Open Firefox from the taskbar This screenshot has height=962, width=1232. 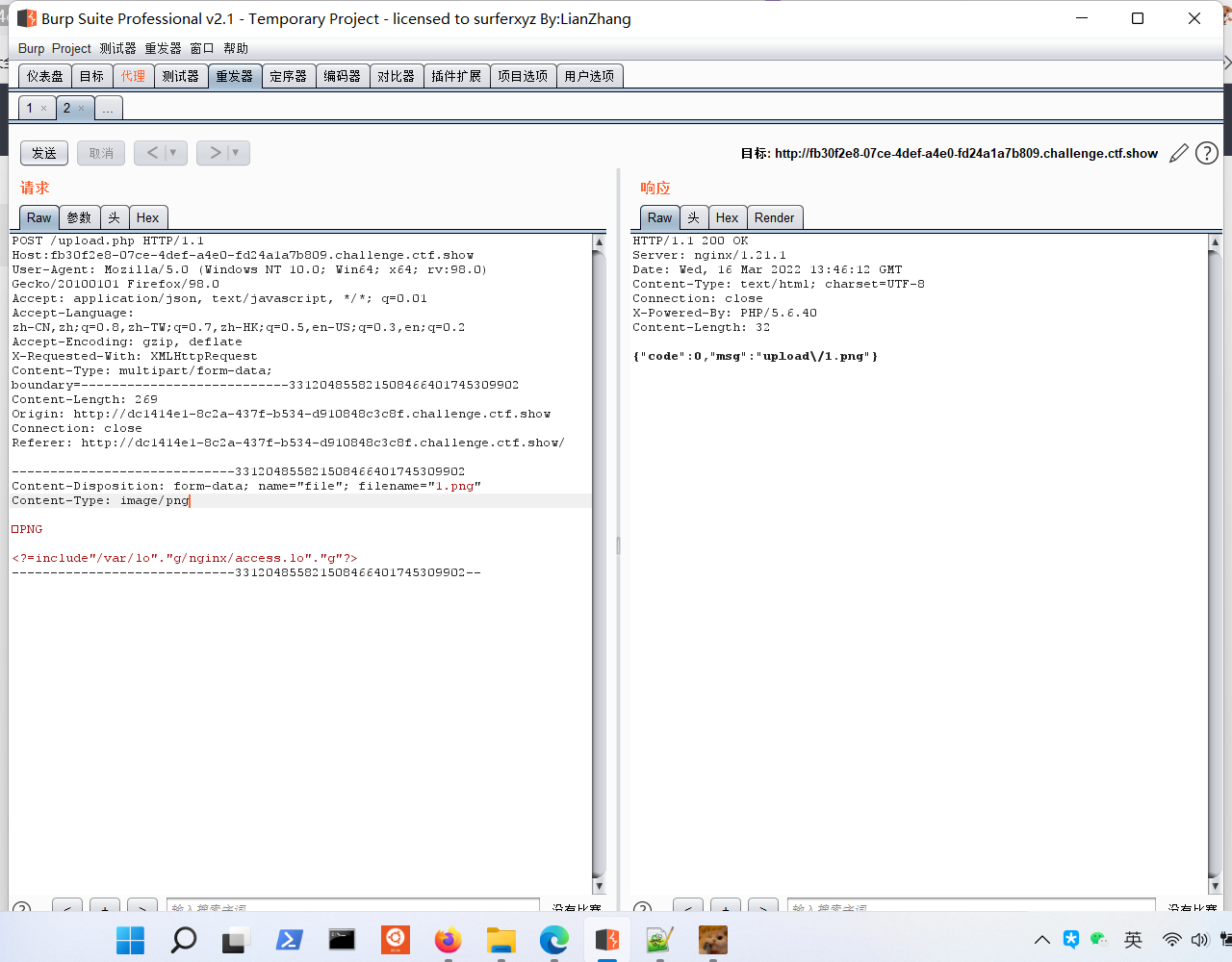click(448, 940)
